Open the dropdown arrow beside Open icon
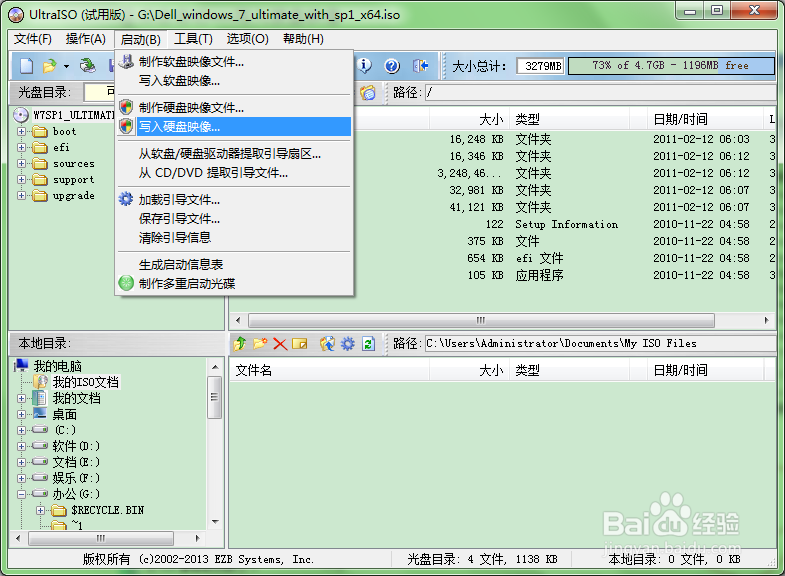This screenshot has height=576, width=785. [x=66, y=66]
